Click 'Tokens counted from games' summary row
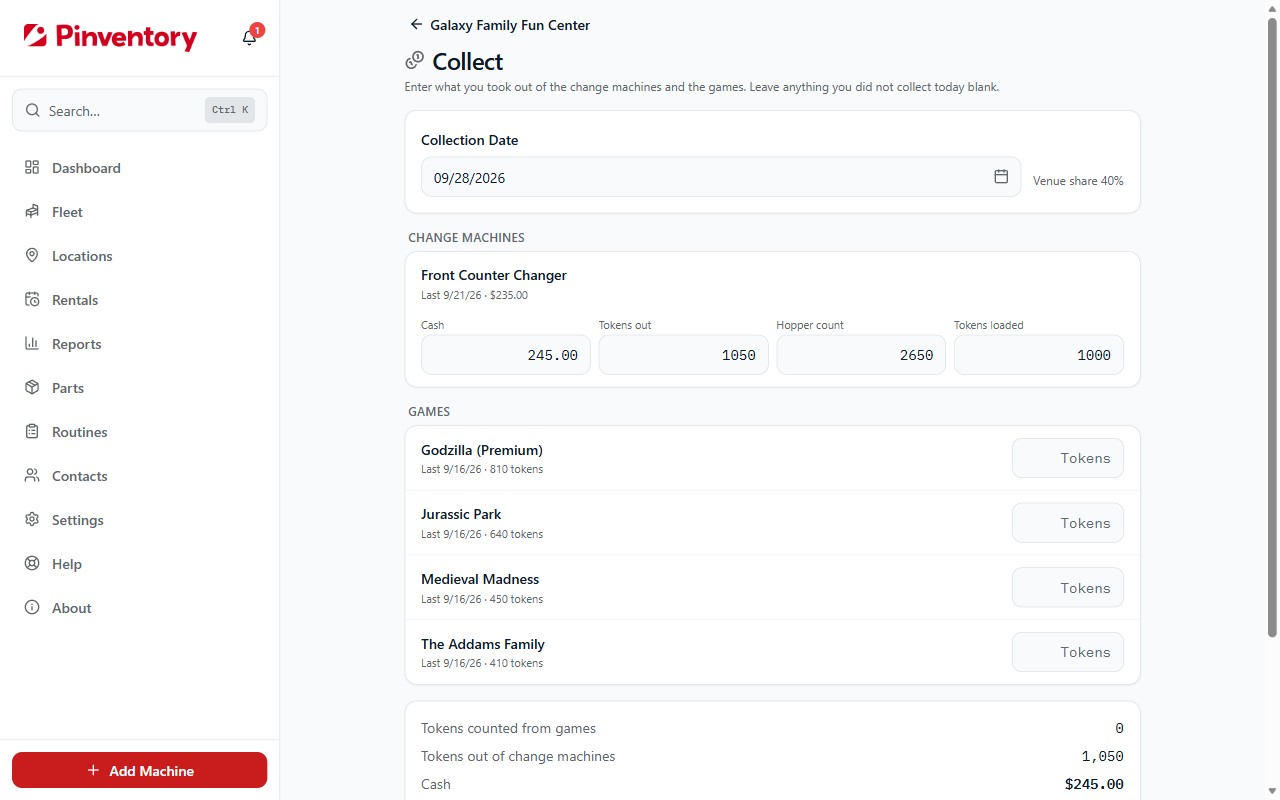The height and width of the screenshot is (800, 1280). [x=772, y=728]
